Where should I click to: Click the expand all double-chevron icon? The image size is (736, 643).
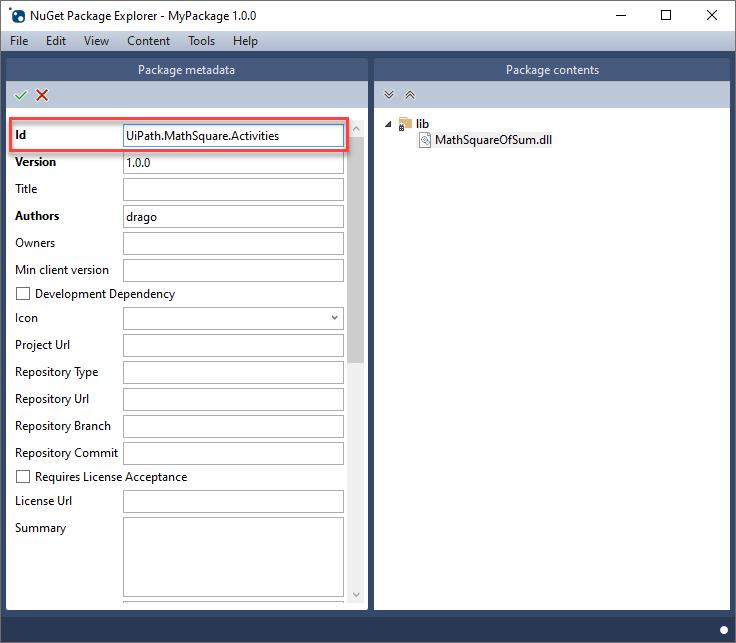[x=390, y=95]
